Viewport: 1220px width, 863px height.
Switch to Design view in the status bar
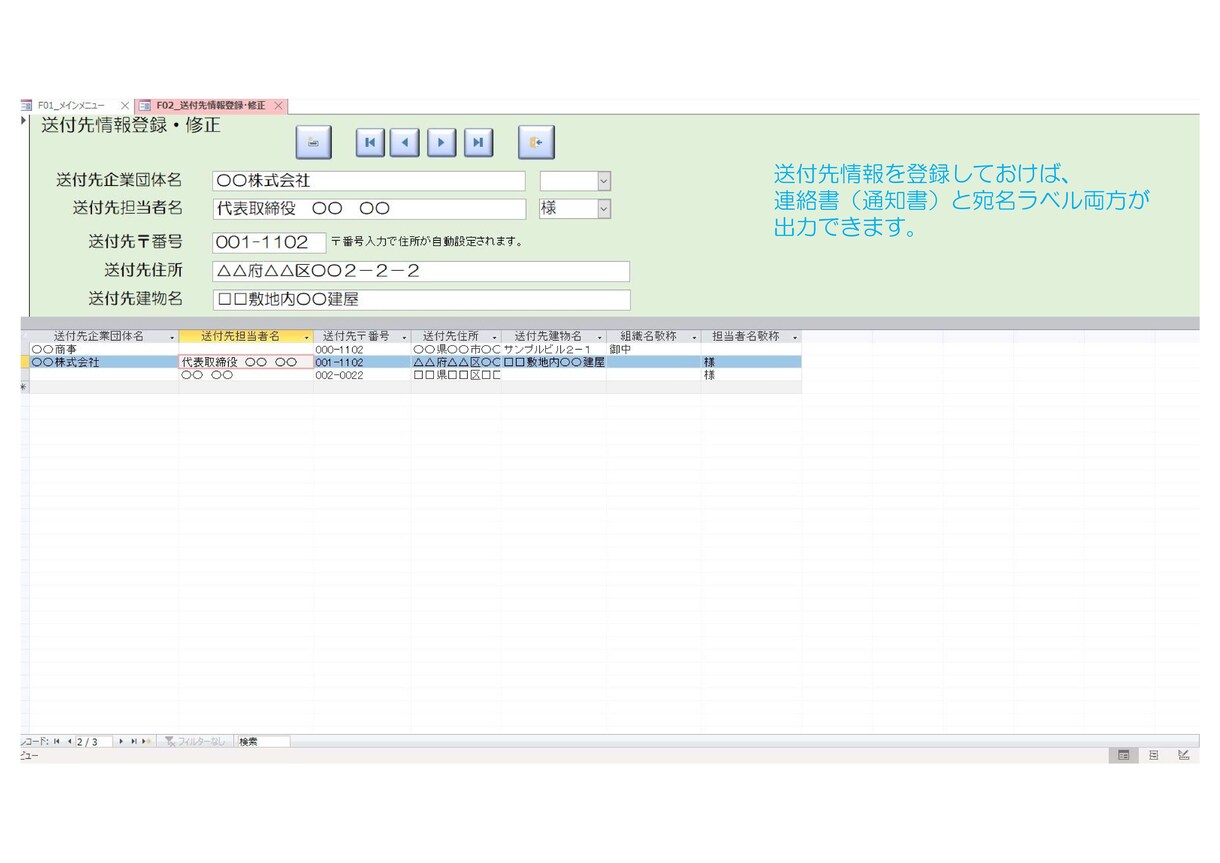coord(1183,755)
